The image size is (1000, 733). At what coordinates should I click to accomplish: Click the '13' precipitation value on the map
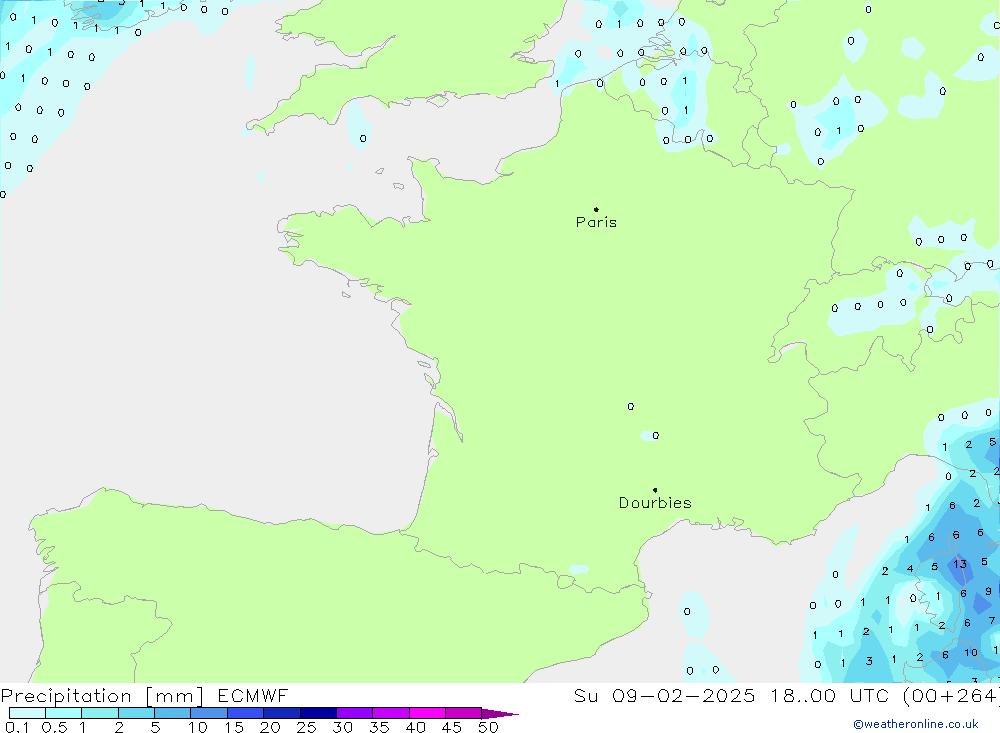pos(960,564)
